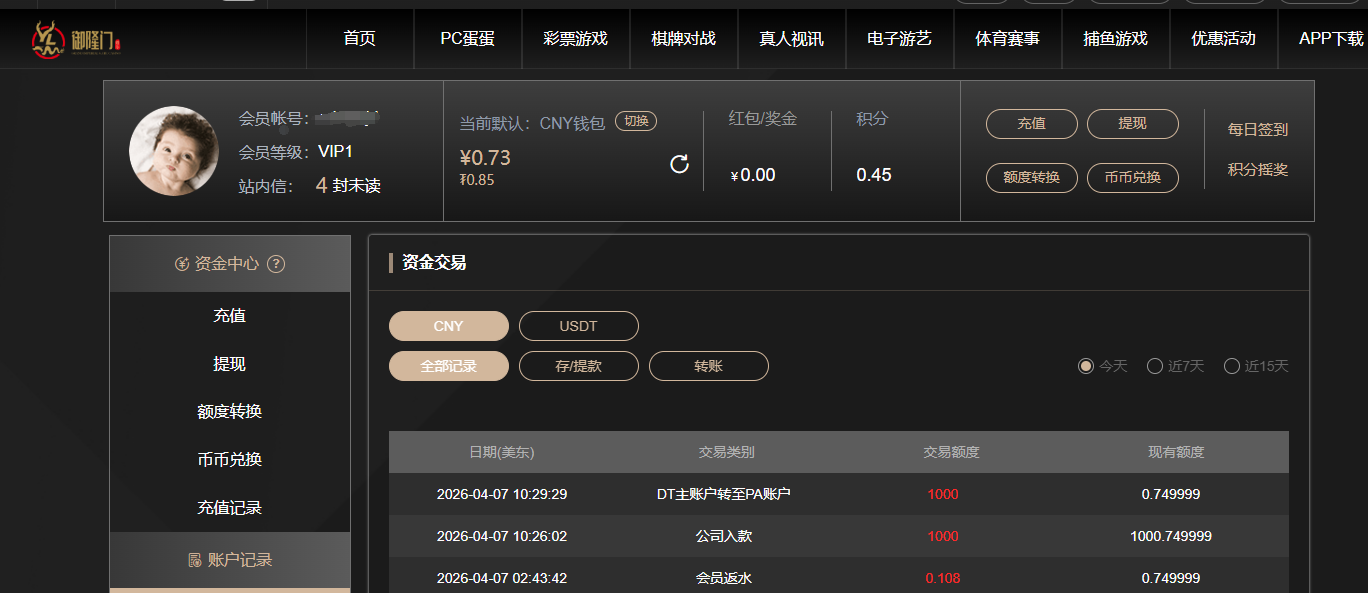Click the 充值 button in header panel
The width and height of the screenshot is (1368, 593).
pos(1031,124)
